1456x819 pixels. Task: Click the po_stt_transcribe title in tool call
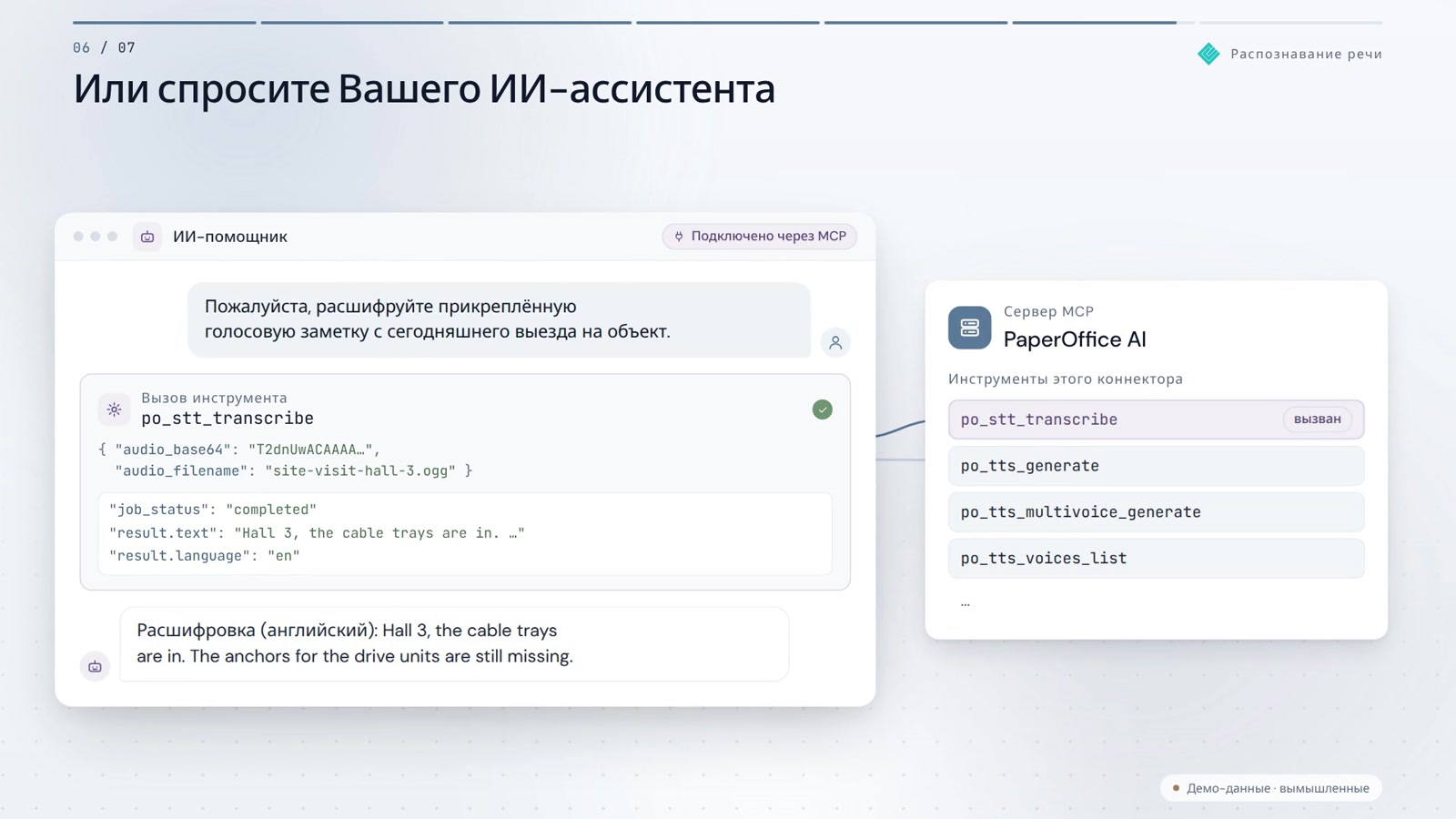tap(227, 419)
